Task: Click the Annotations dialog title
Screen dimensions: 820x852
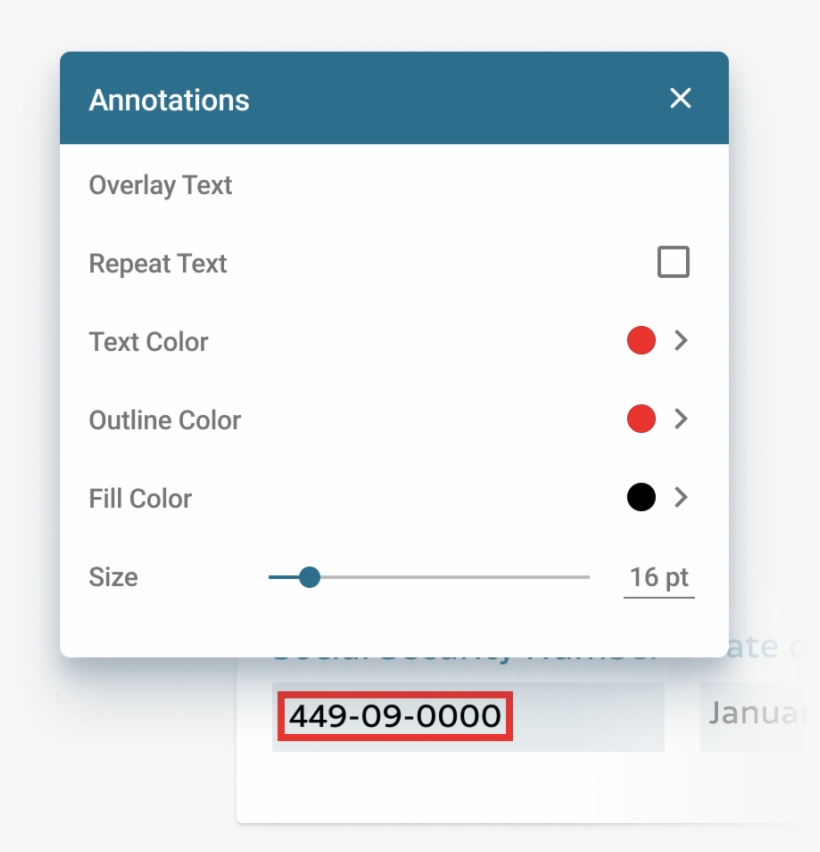Action: tap(170, 99)
